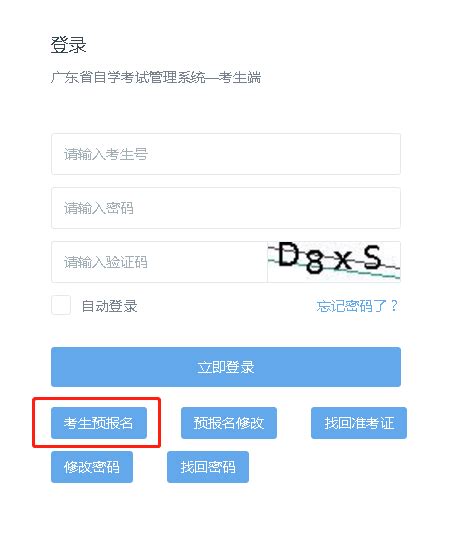Click the letter x in the captcha image
The image size is (466, 534).
click(342, 261)
